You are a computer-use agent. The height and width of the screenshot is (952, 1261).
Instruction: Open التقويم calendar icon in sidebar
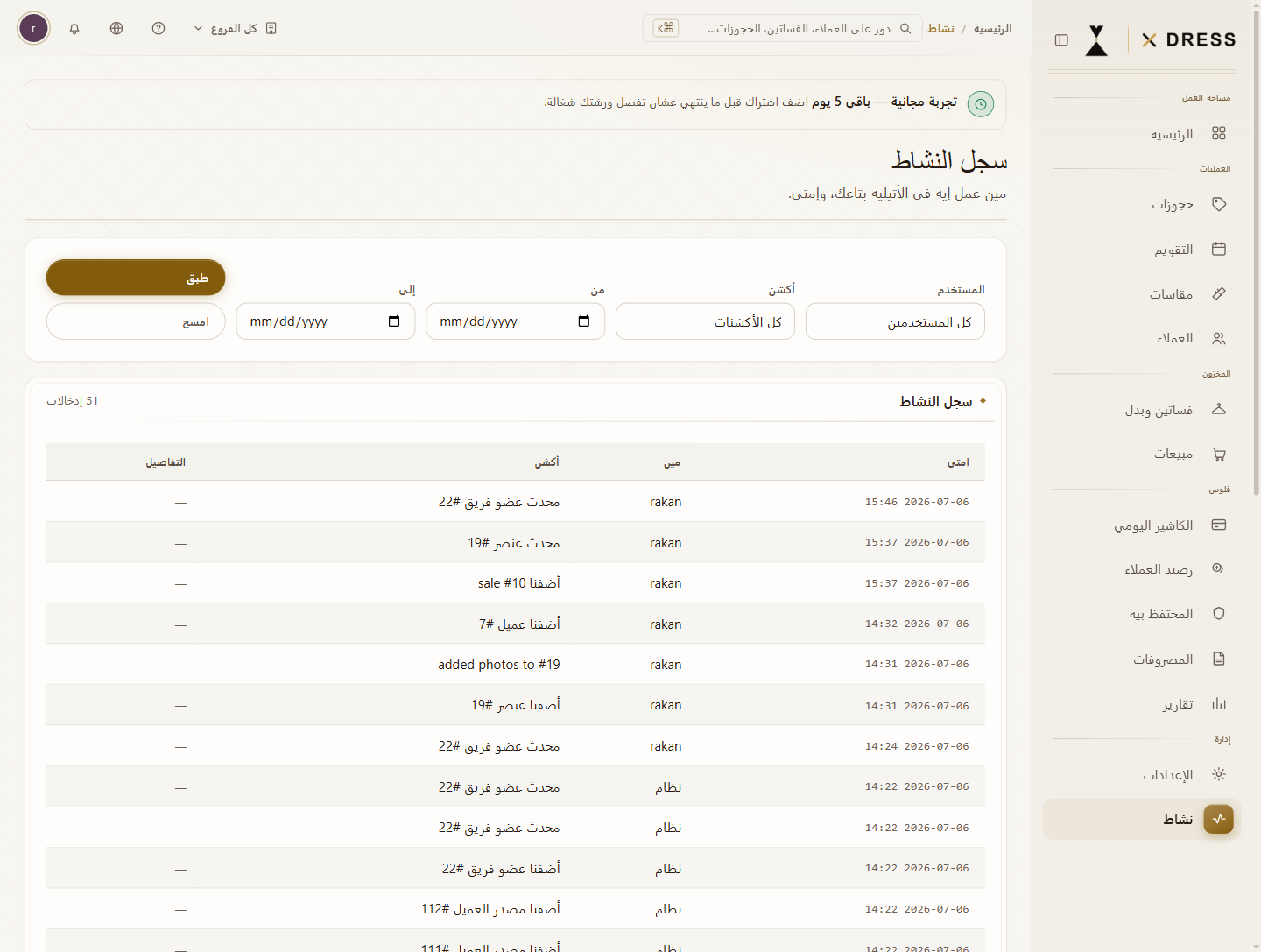(x=1219, y=249)
